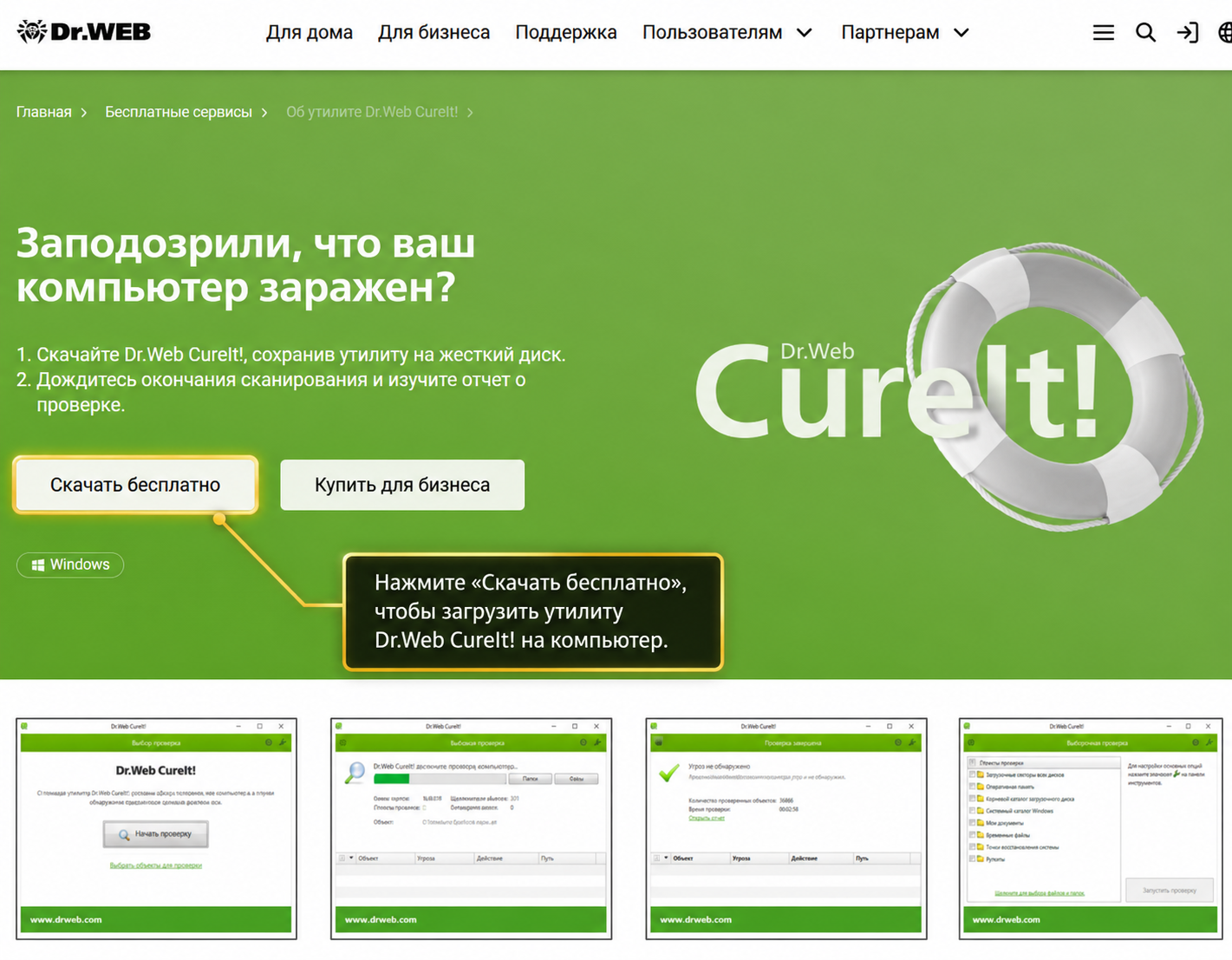Go to the Поддержка menu item

tap(566, 33)
